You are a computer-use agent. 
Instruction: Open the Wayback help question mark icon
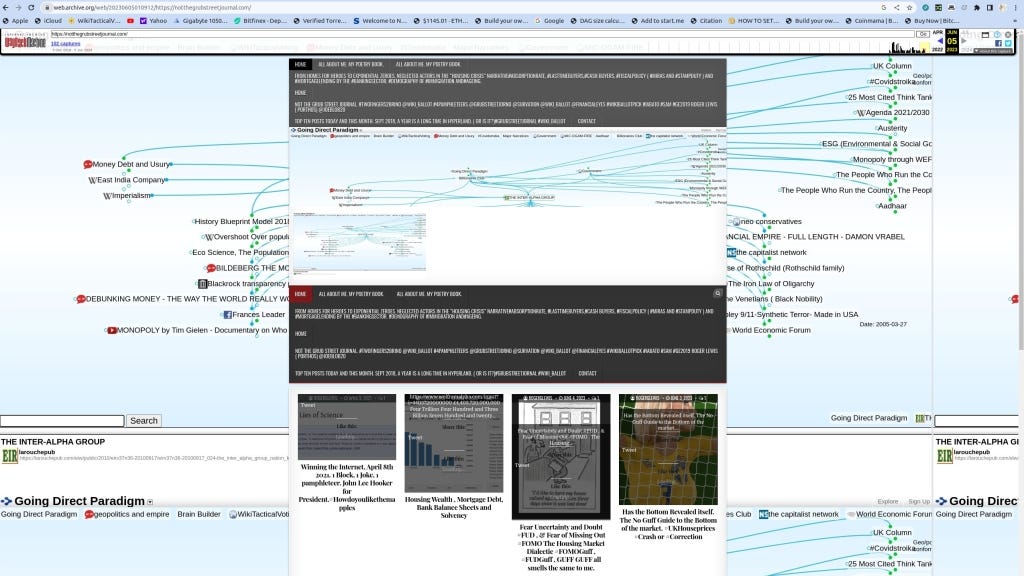coord(997,34)
